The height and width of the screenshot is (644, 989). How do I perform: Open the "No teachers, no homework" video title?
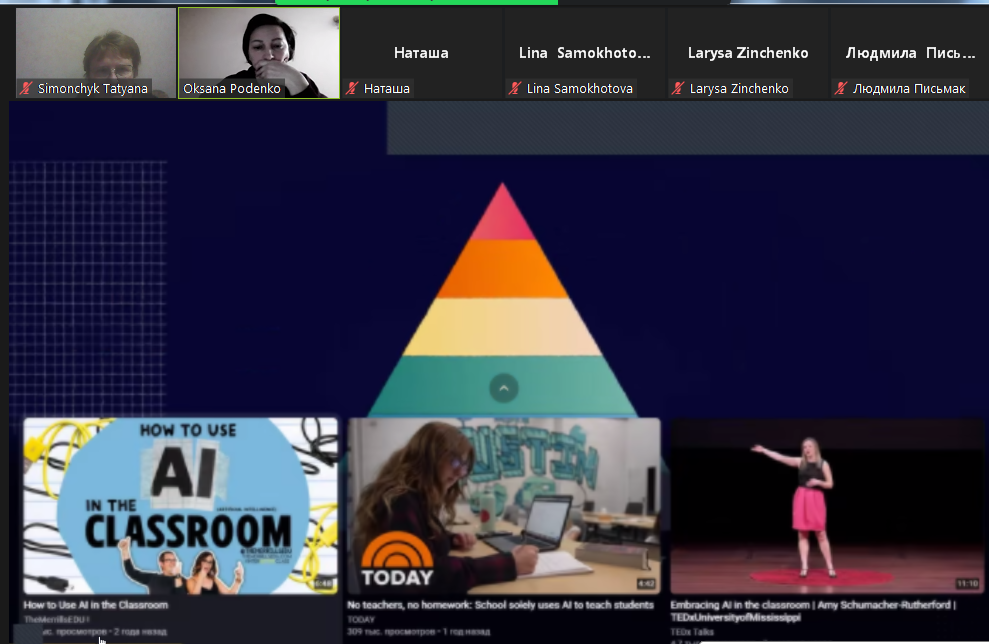tap(500, 605)
